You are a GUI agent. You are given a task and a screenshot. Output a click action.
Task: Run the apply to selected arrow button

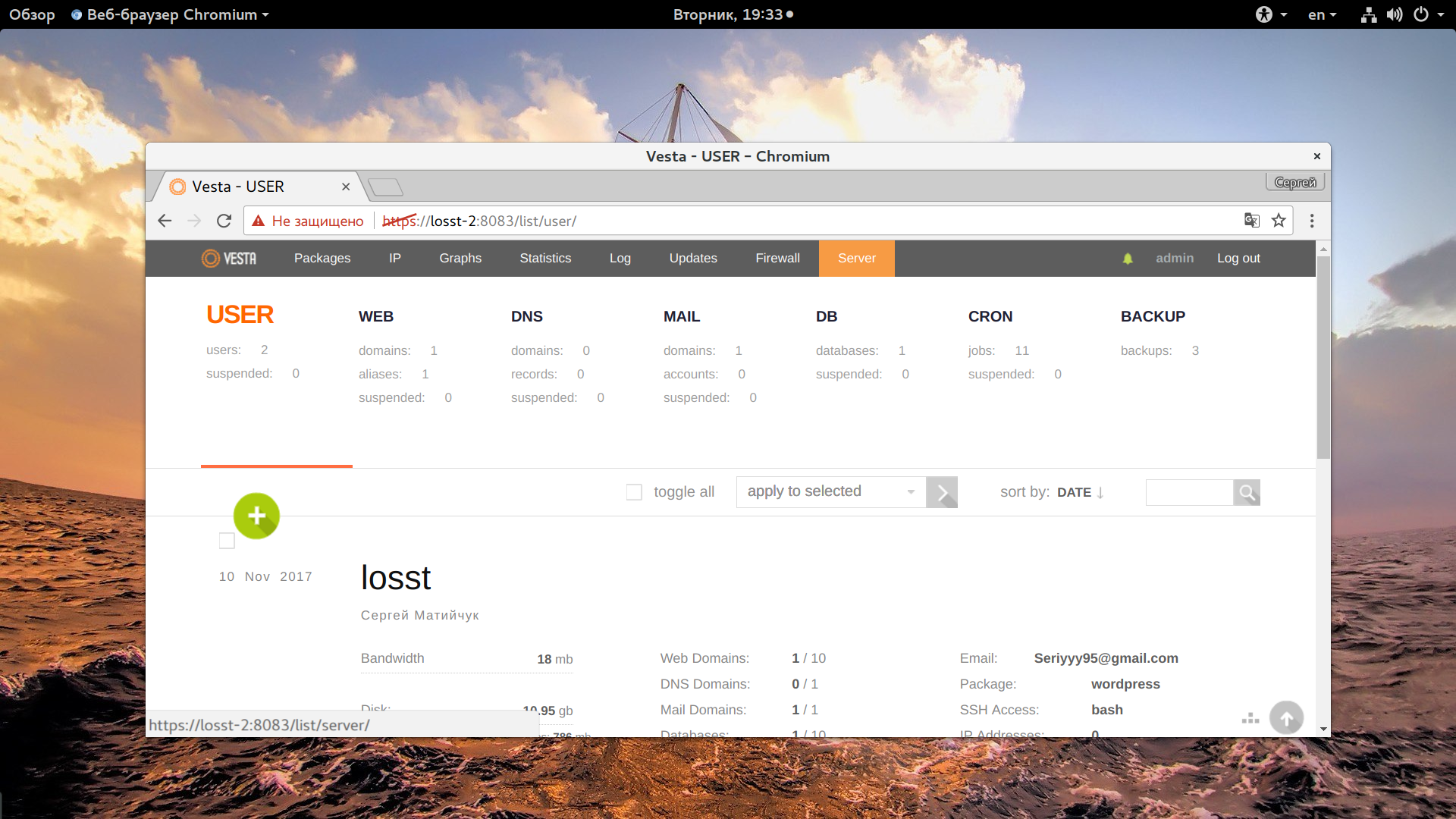[x=942, y=493]
